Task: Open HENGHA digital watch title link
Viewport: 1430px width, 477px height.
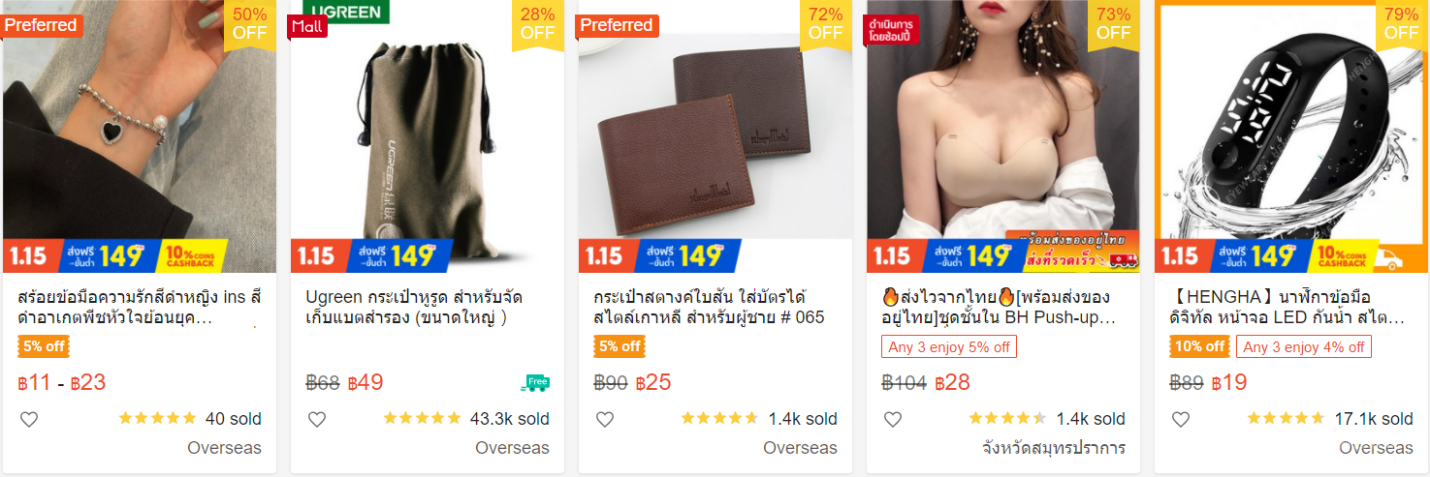Action: [1287, 308]
